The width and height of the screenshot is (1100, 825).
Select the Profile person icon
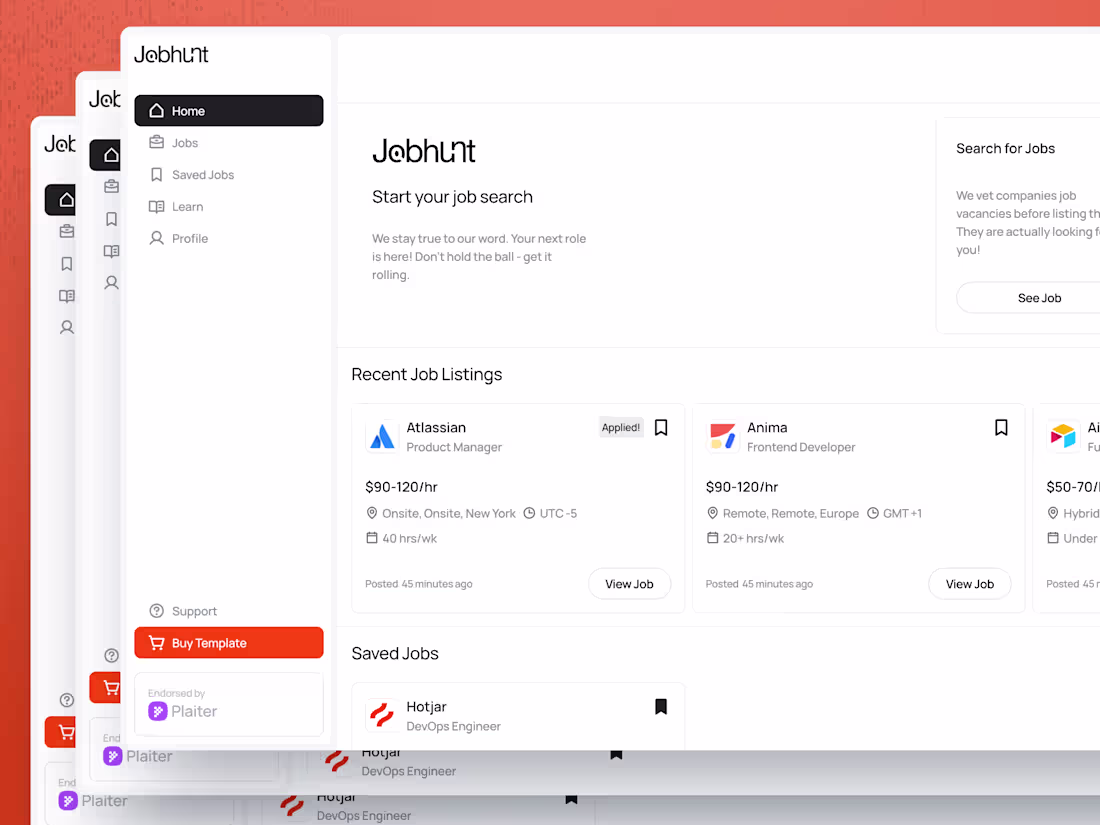tap(156, 238)
